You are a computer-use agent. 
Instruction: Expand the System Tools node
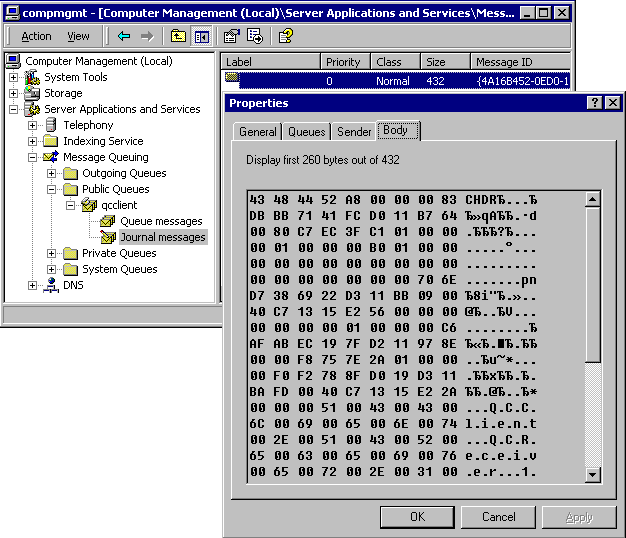point(14,77)
